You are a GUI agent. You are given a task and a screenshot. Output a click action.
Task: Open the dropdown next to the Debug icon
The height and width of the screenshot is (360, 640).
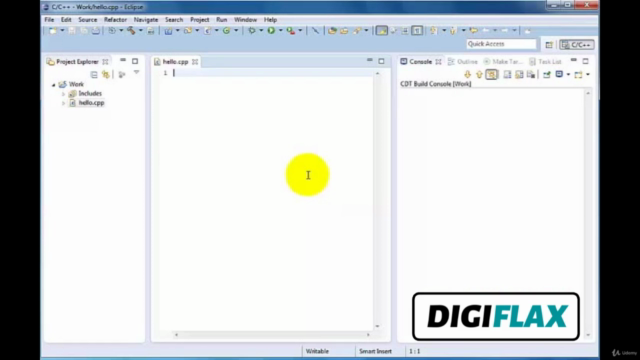pos(261,31)
